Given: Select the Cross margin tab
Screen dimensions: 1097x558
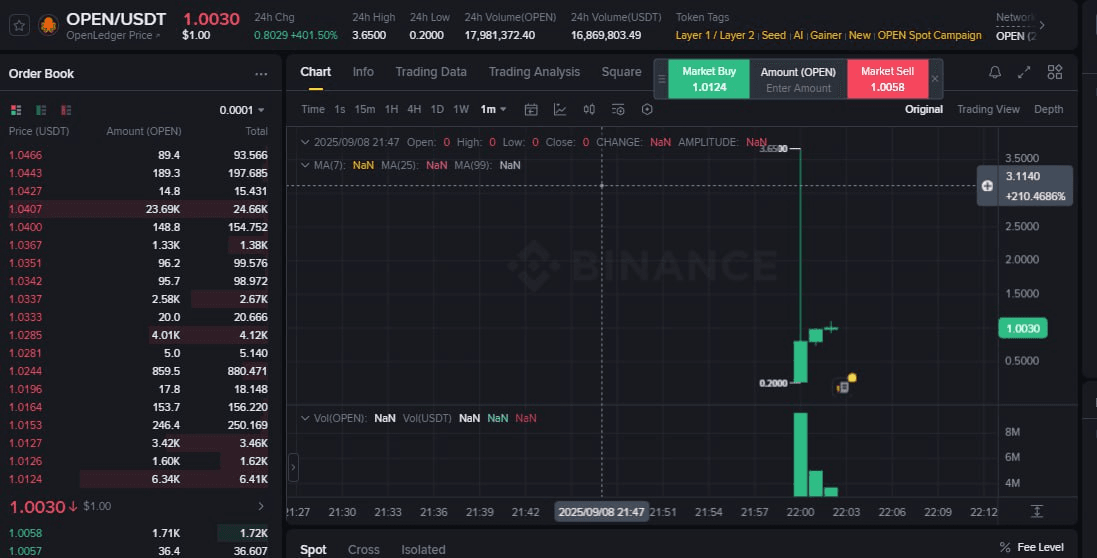Looking at the screenshot, I should click(364, 550).
